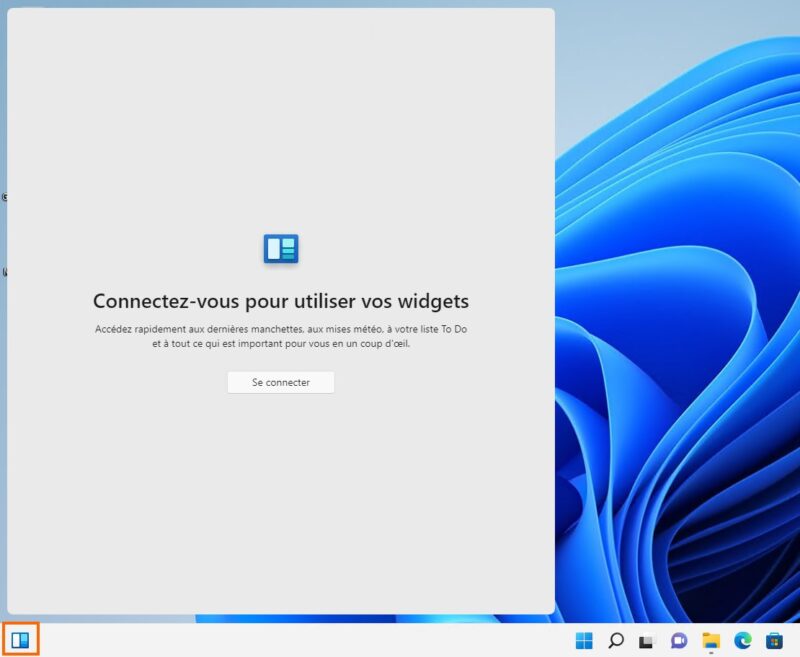Screen dimensions: 800x657
Task: Open Windows Search
Action: click(615, 642)
